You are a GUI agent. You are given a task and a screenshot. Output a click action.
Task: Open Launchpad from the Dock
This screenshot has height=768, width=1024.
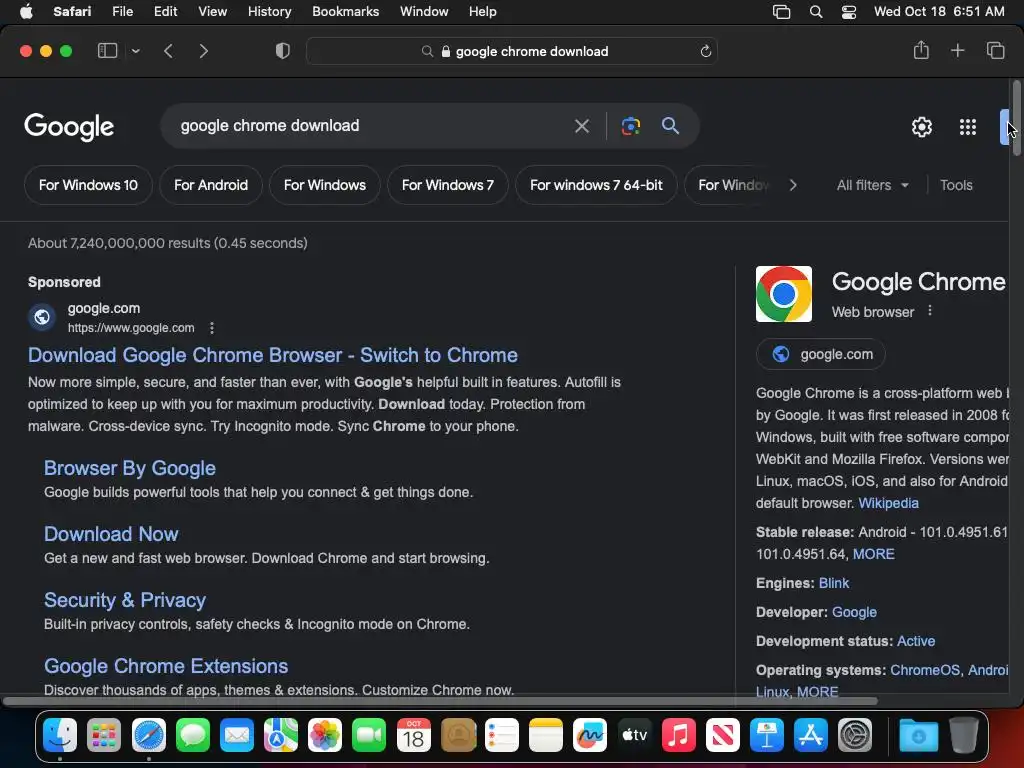coord(104,736)
